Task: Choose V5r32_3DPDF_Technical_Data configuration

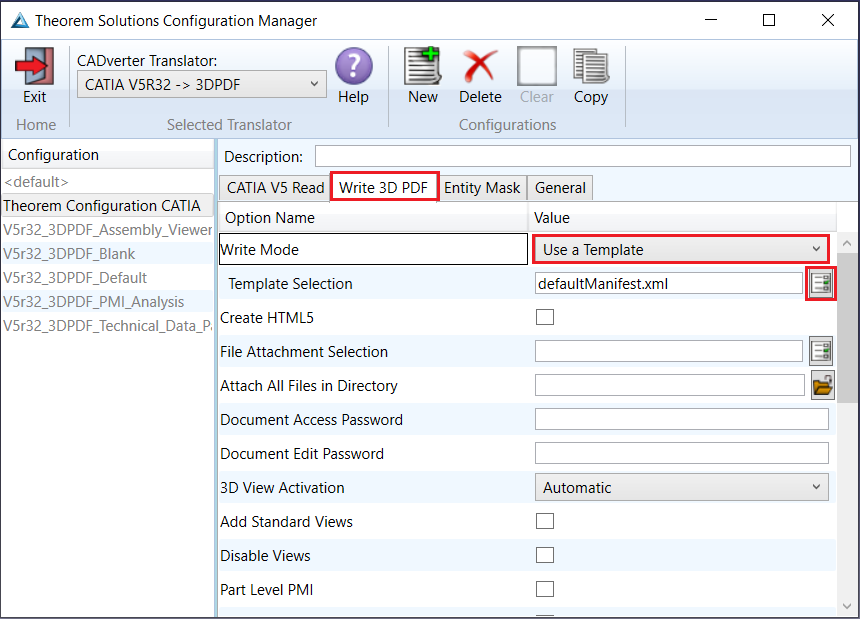Action: 108,326
